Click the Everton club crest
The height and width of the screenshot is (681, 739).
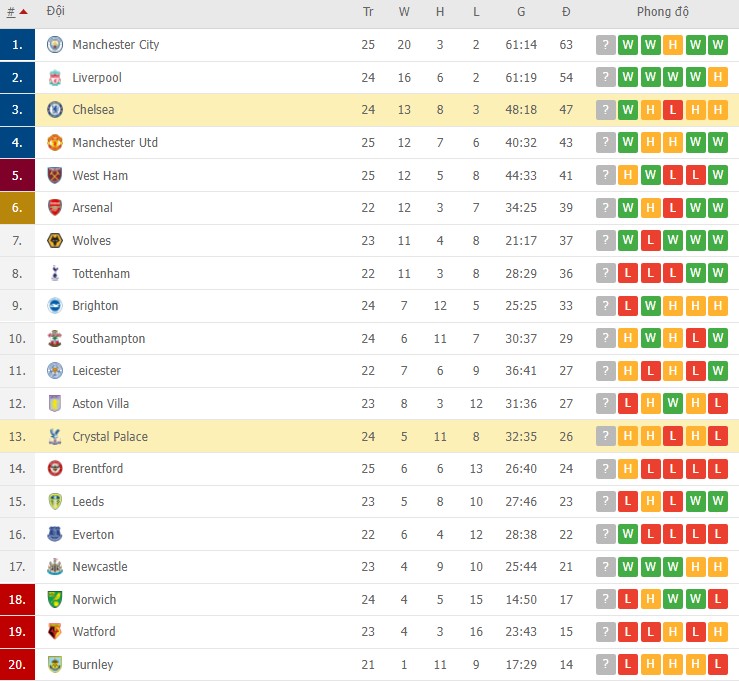click(54, 534)
